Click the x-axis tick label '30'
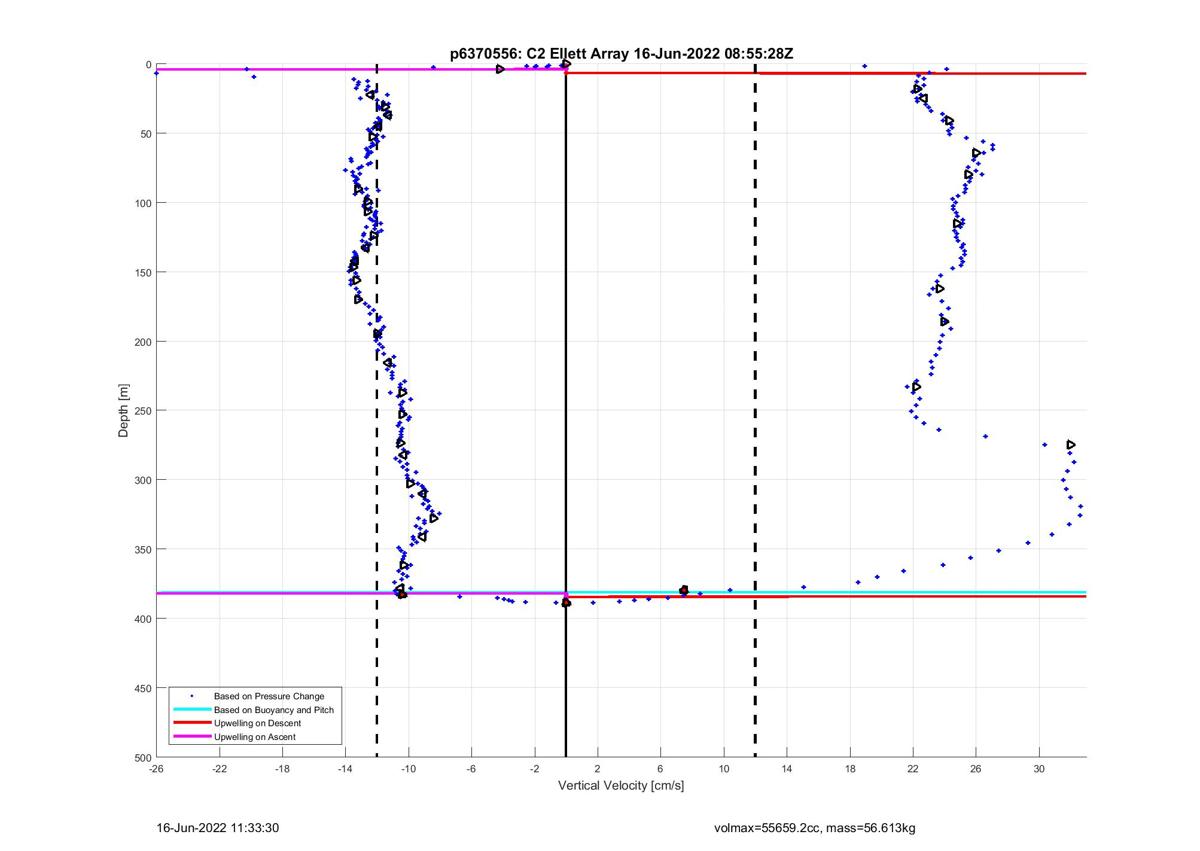The image size is (1200, 851). pyautogui.click(x=1039, y=768)
